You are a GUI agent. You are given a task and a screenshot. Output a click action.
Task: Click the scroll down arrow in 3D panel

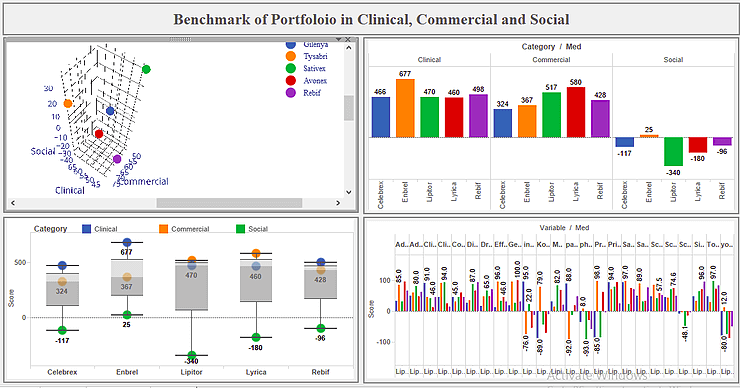coord(349,192)
